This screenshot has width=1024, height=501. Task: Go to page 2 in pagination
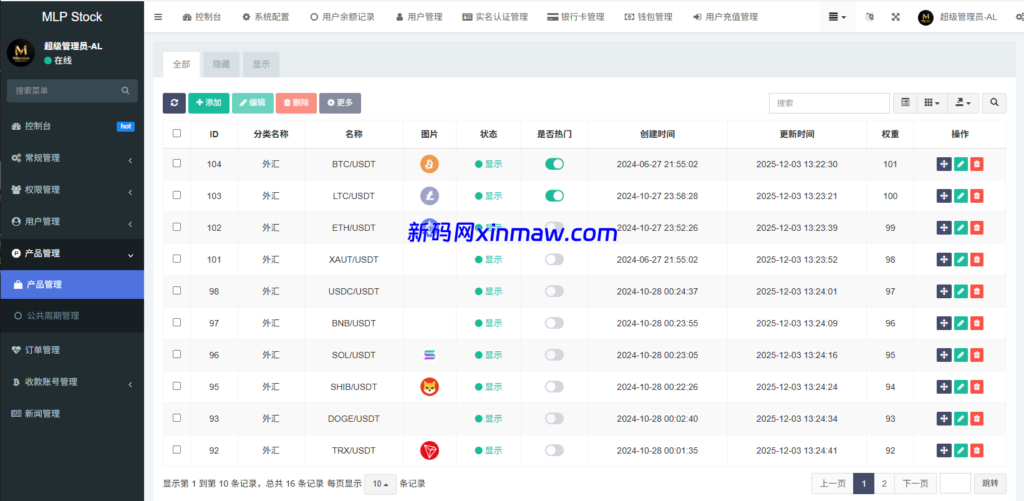884,483
